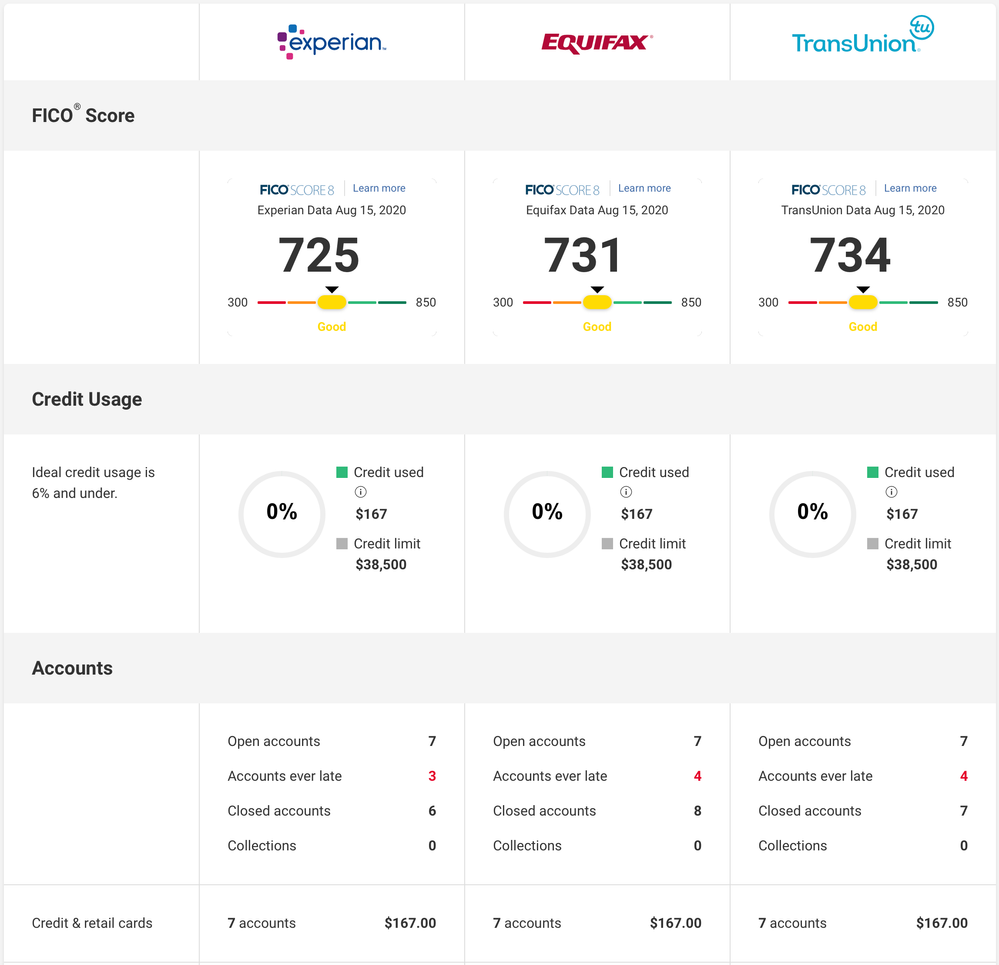This screenshot has height=965, width=999.
Task: Click Experian '7 accounts' retail cards entry
Action: (x=261, y=923)
